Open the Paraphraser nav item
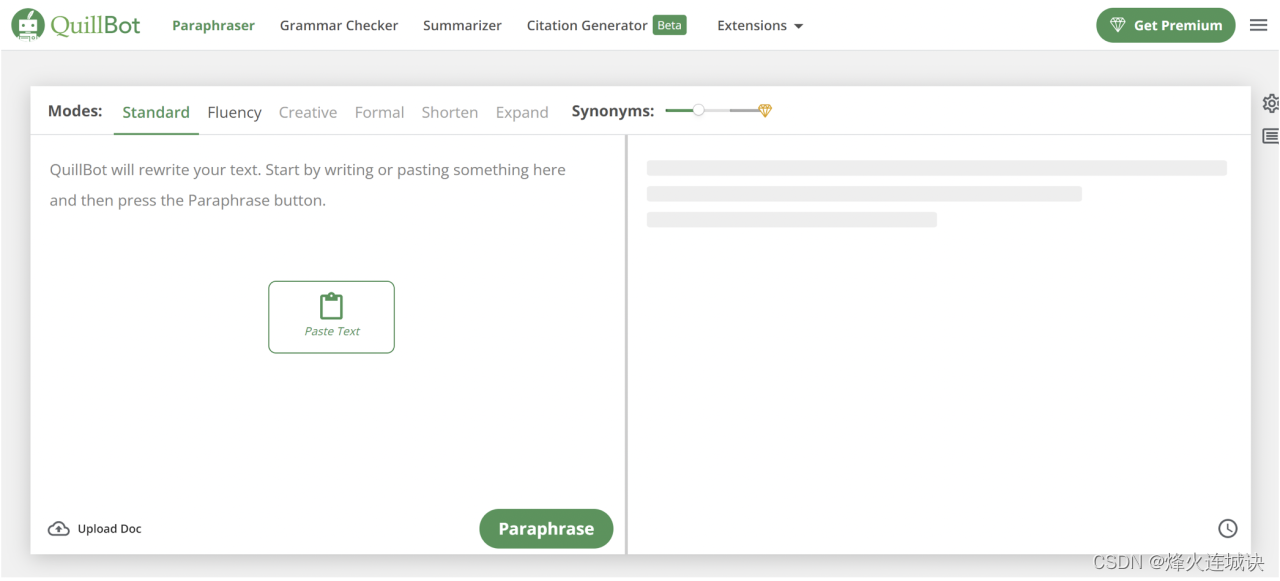The image size is (1280, 581). 213,25
